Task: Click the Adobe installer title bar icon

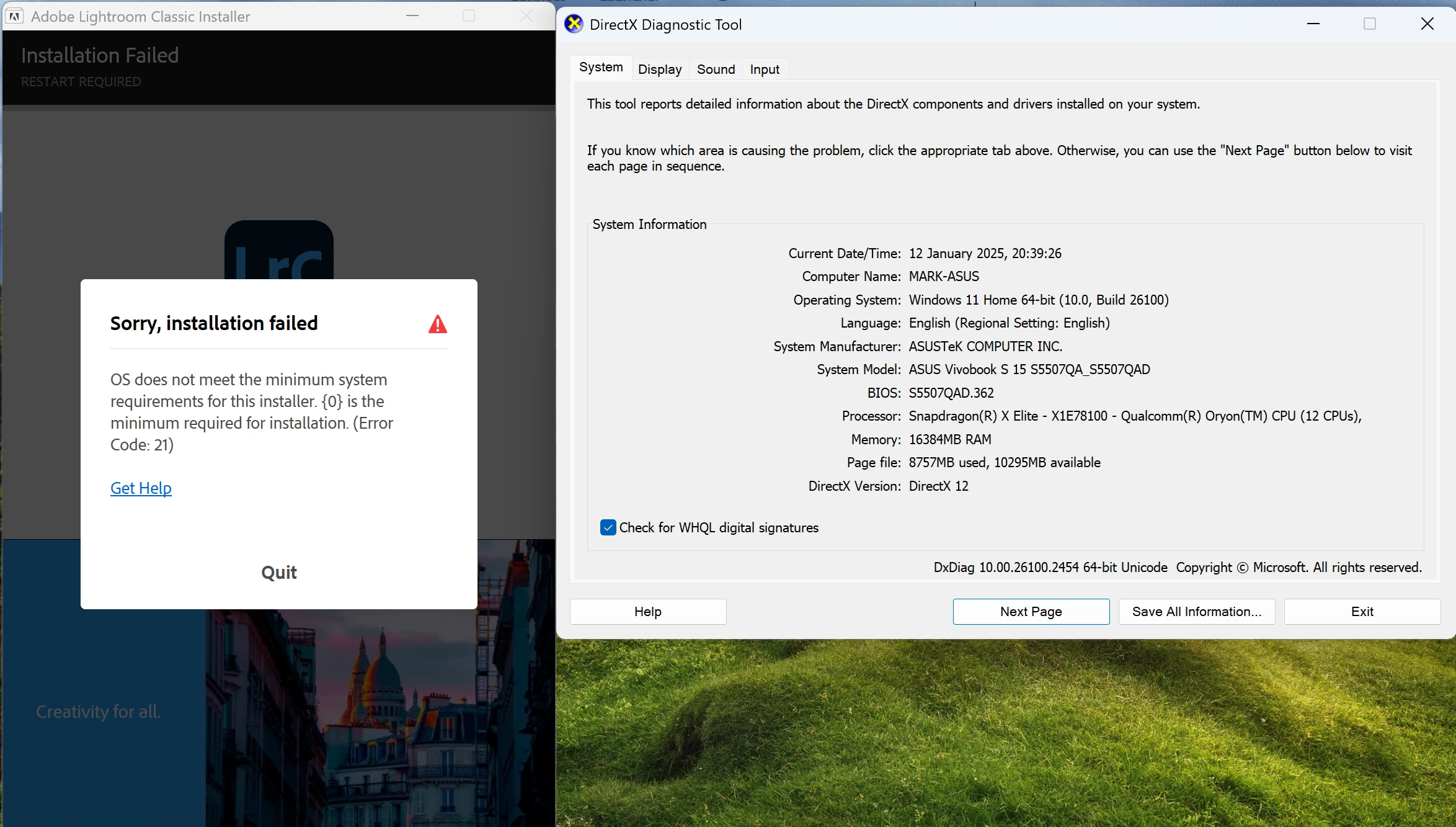Action: pos(15,17)
